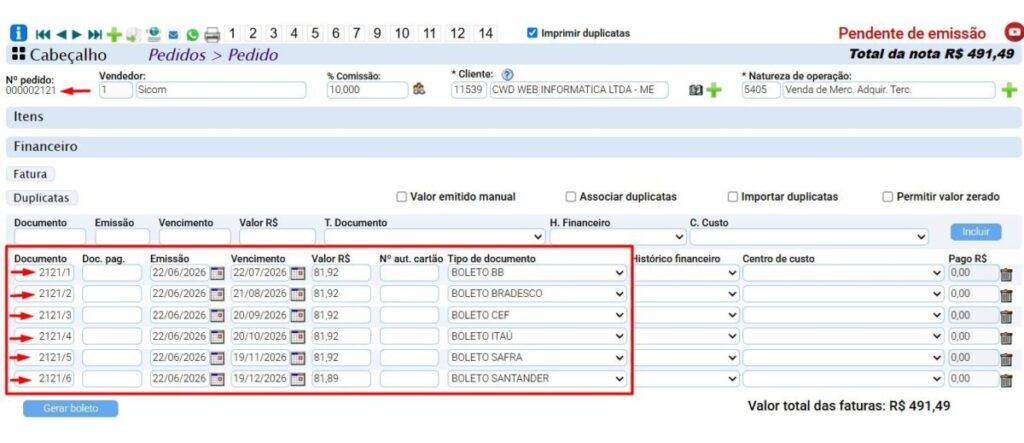
Task: Switch to page tab 12
Action: [x=458, y=33]
